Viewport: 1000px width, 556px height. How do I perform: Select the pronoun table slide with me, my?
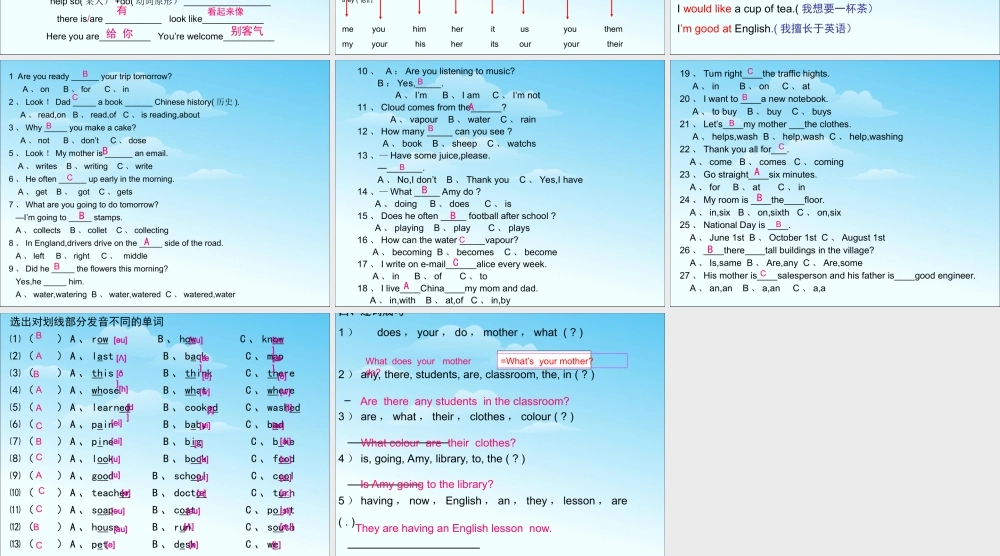coord(500,27)
